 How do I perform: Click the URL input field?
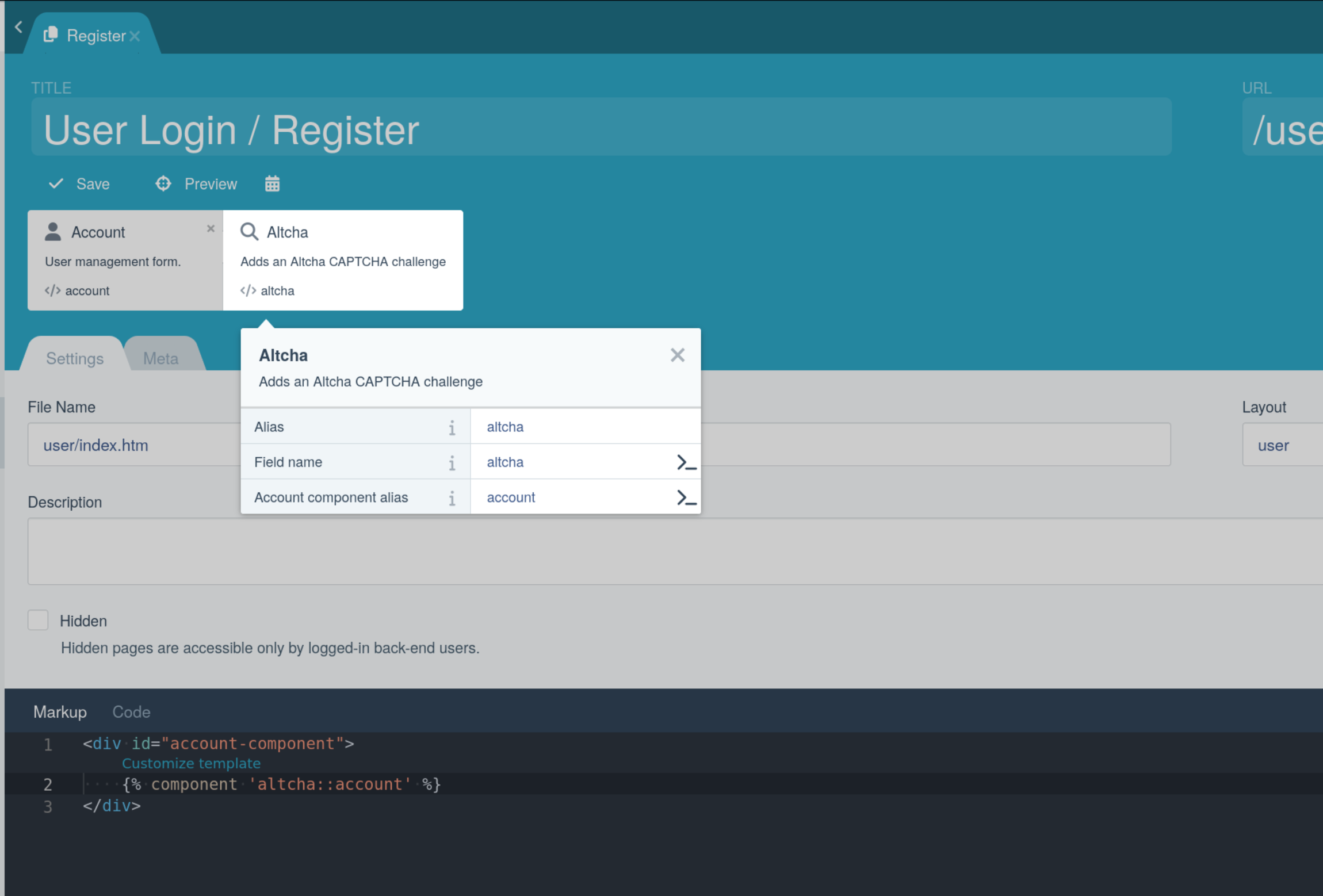tap(1283, 128)
